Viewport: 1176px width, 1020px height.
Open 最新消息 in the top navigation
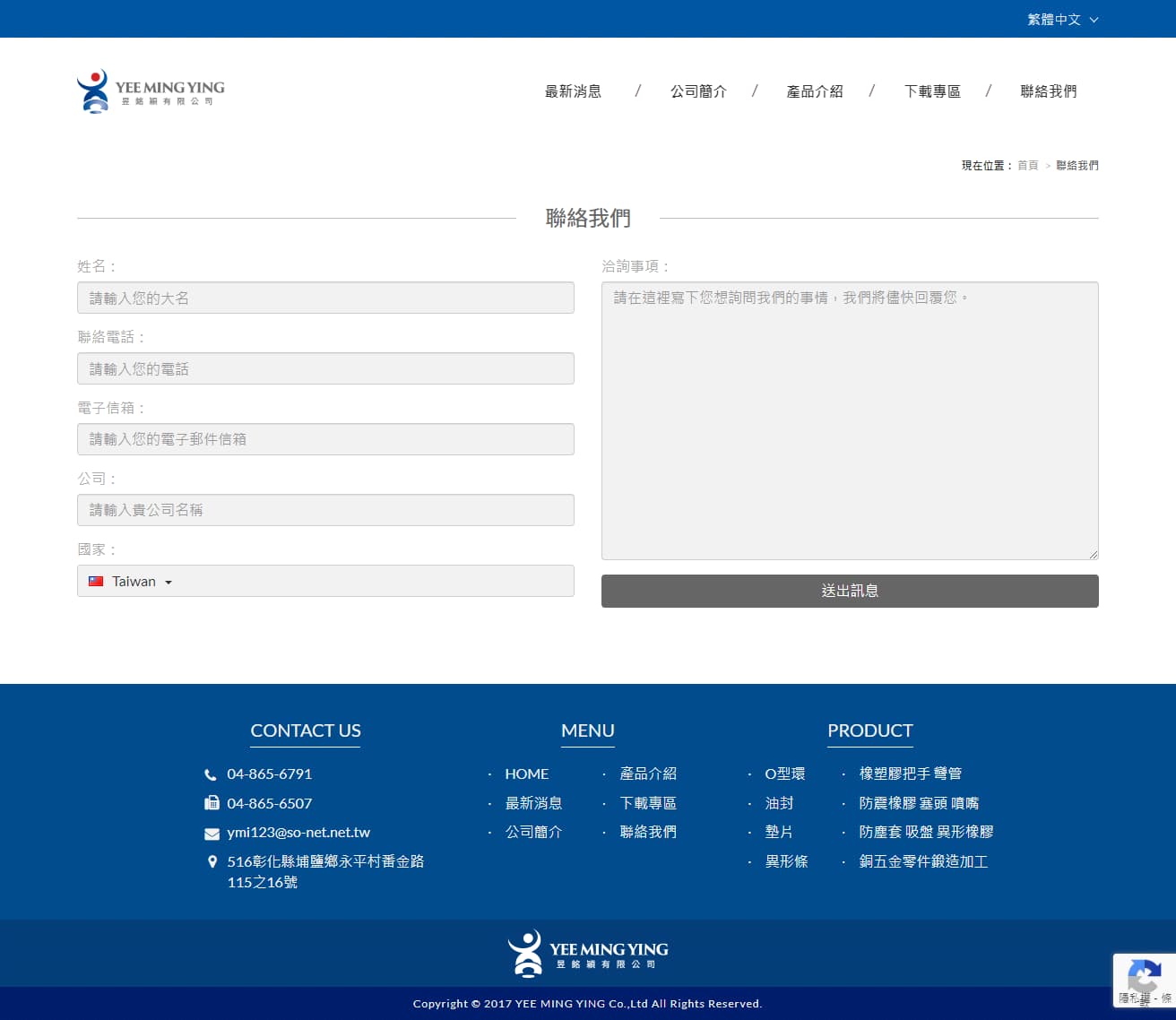click(573, 91)
